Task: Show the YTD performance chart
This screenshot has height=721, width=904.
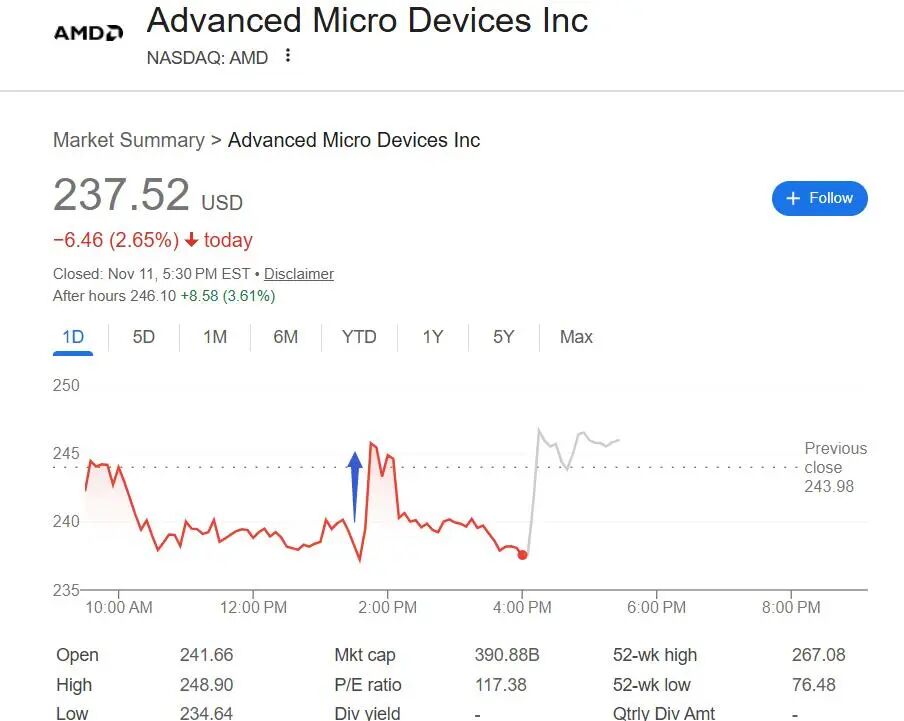Action: [x=359, y=337]
